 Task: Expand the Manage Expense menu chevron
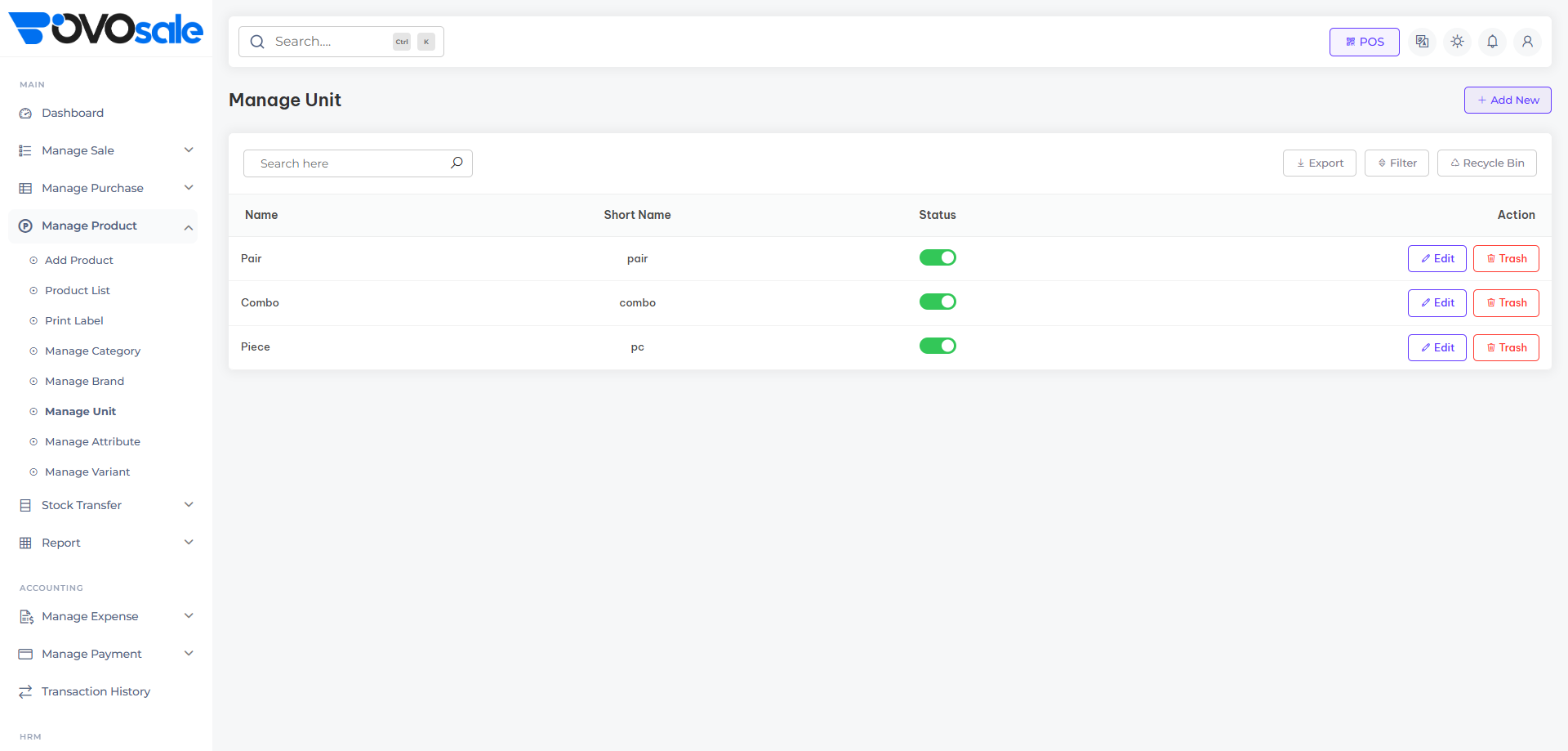(x=189, y=616)
